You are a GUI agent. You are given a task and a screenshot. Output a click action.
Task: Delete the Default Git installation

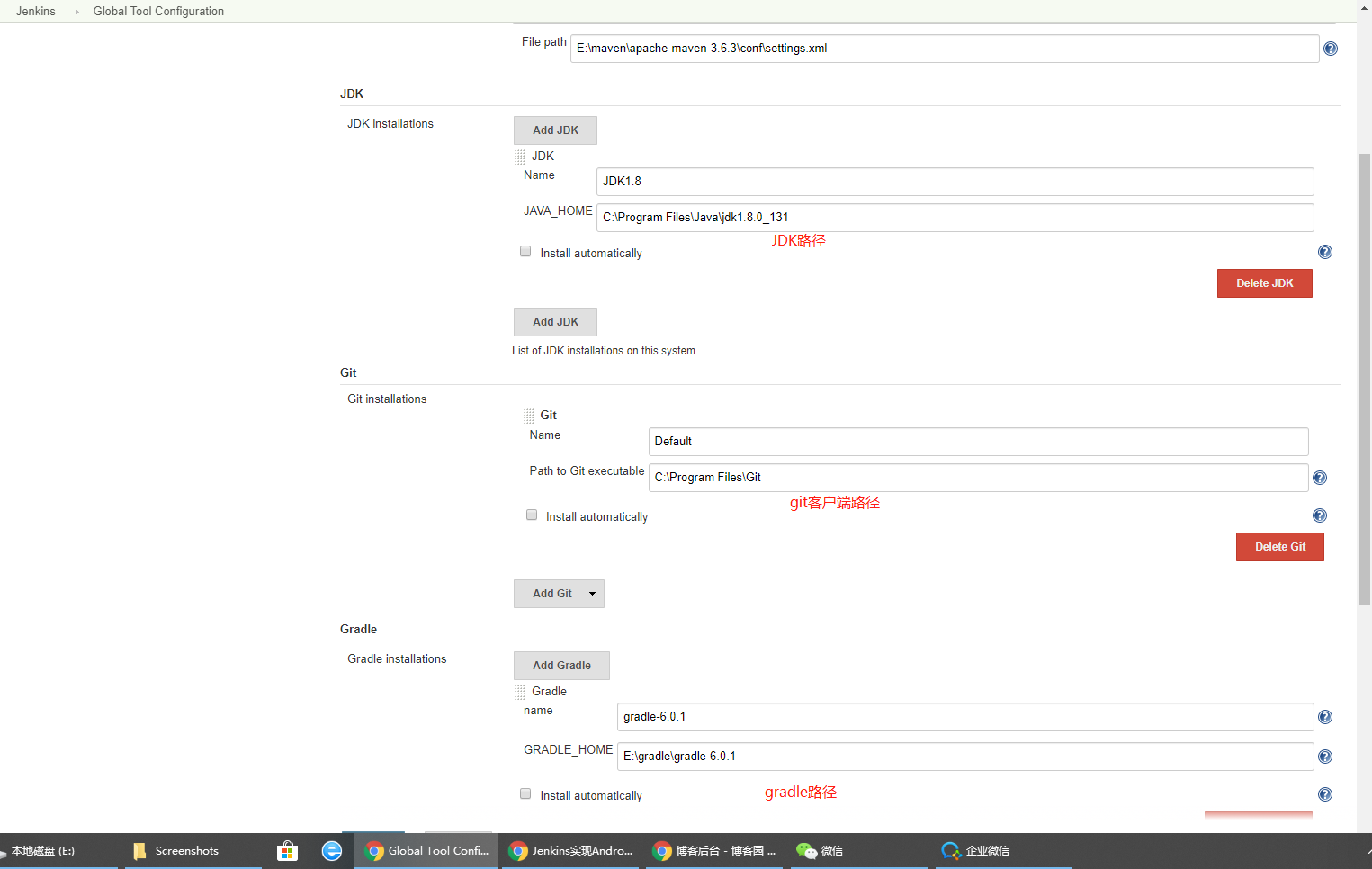click(1280, 547)
